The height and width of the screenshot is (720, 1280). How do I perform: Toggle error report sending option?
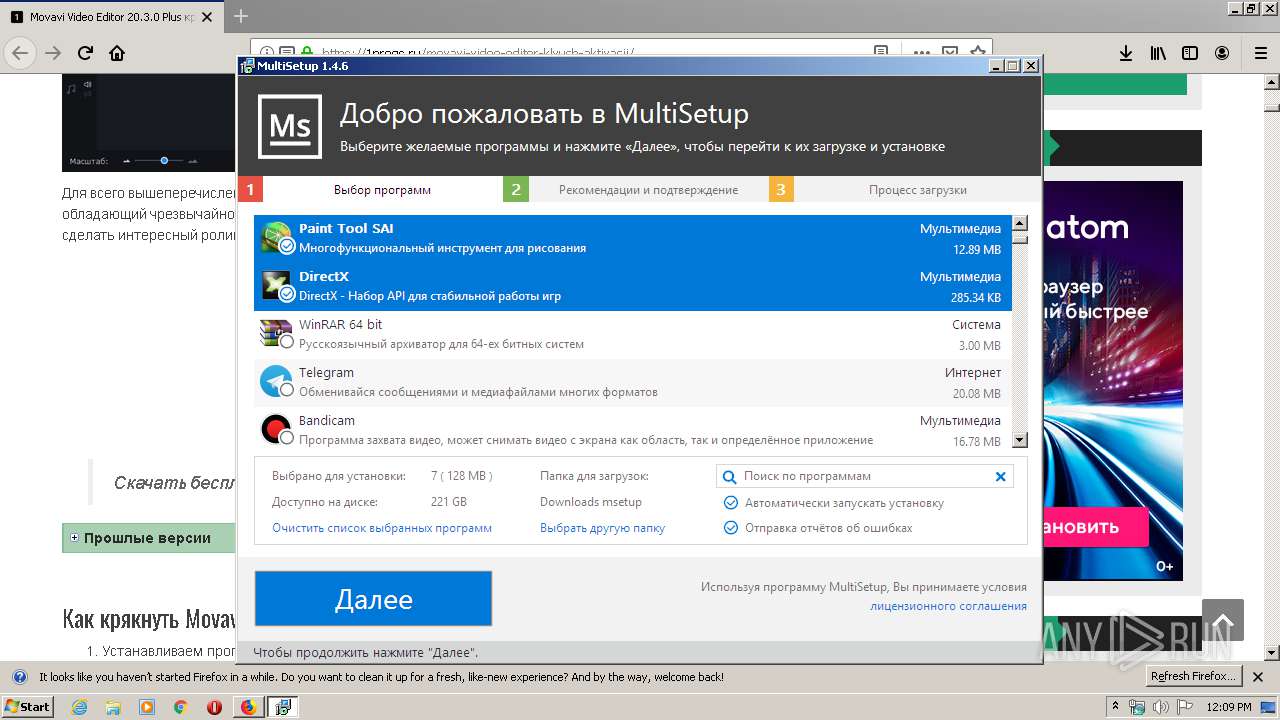[731, 528]
